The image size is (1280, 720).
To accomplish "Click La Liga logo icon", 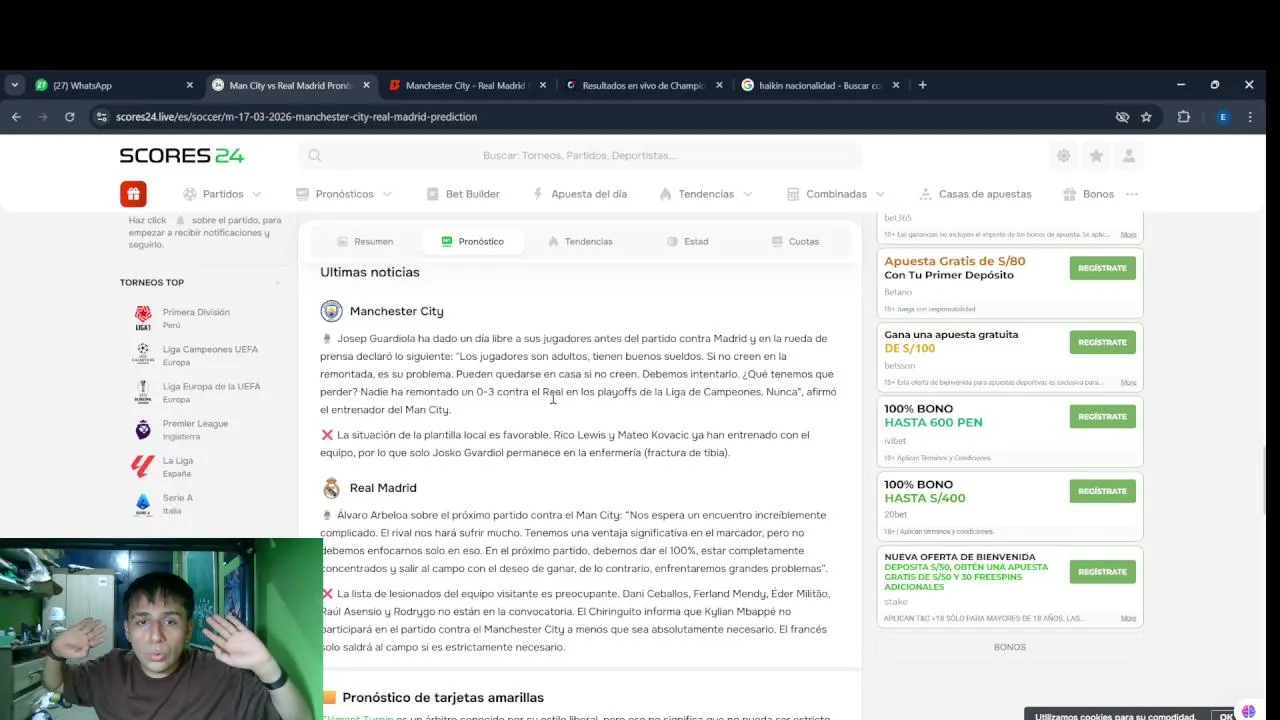I will [x=143, y=467].
